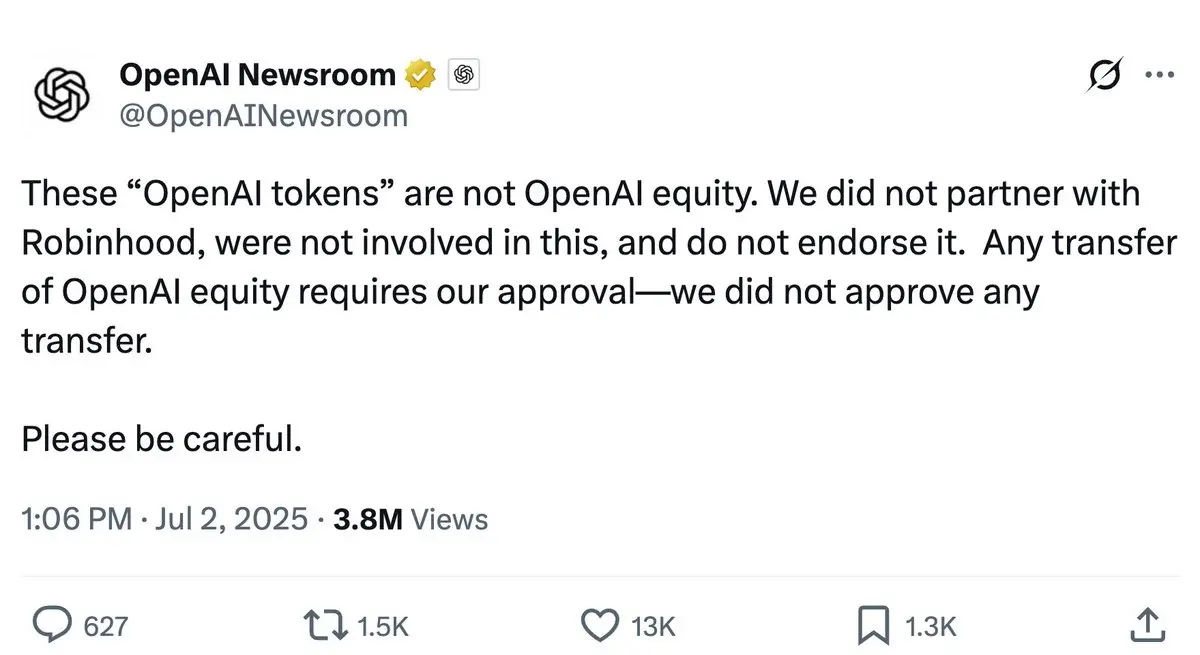Bookmark this OpenAI Newsroom post
This screenshot has height=655, width=1200.
point(874,625)
